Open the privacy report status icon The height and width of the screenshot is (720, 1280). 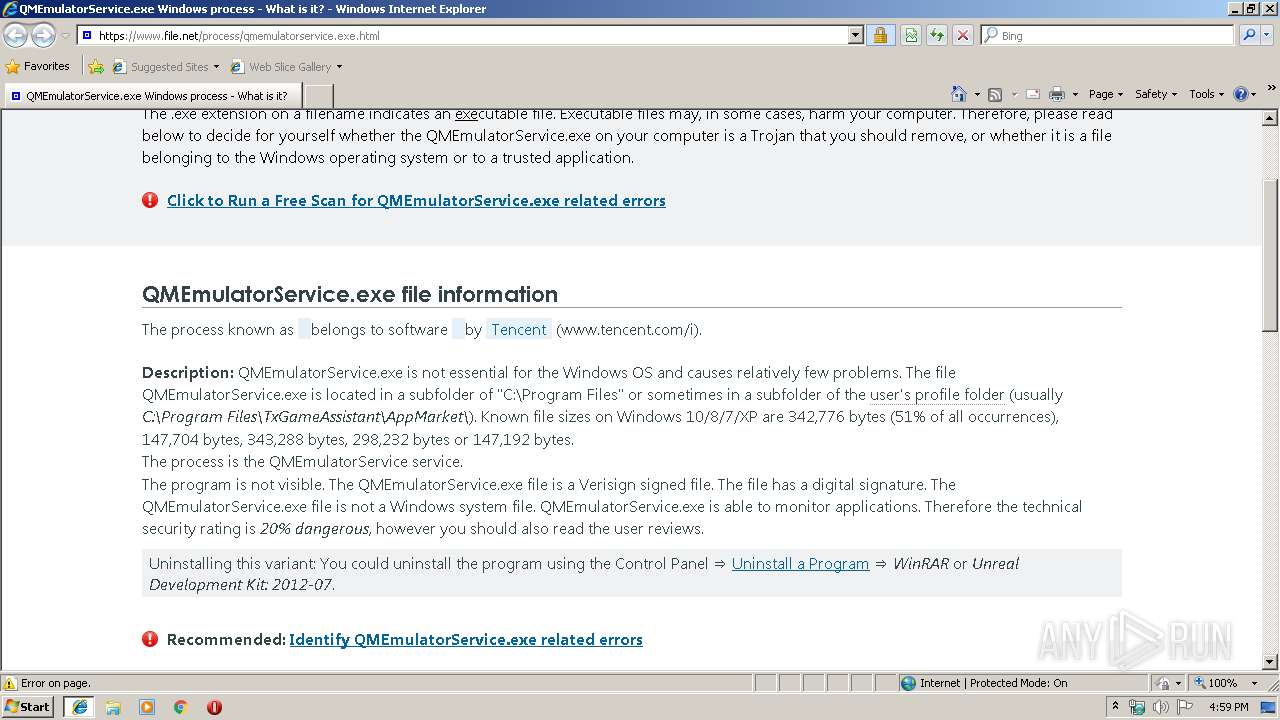[1163, 683]
